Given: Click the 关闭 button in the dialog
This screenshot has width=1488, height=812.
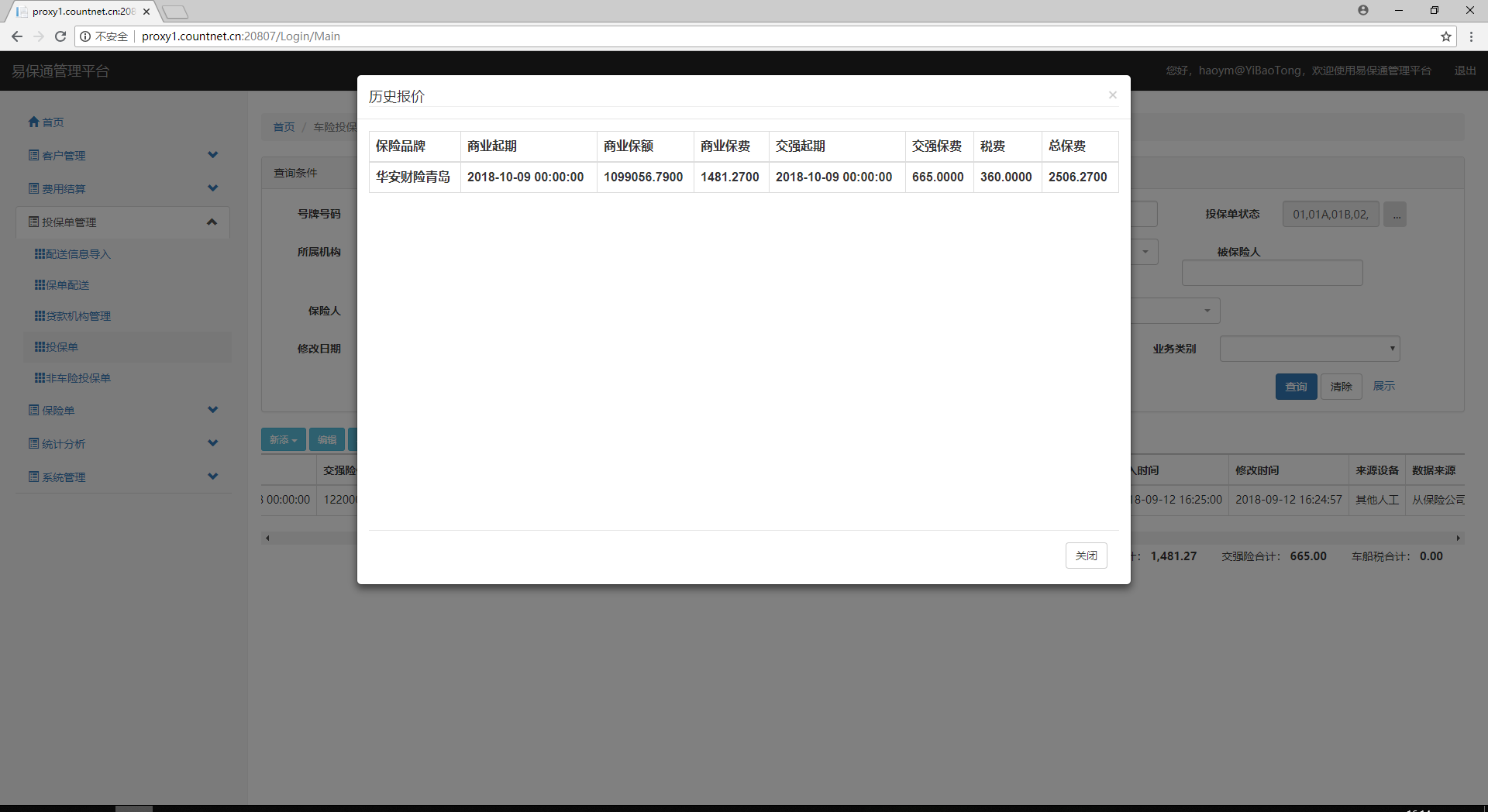Looking at the screenshot, I should 1087,556.
